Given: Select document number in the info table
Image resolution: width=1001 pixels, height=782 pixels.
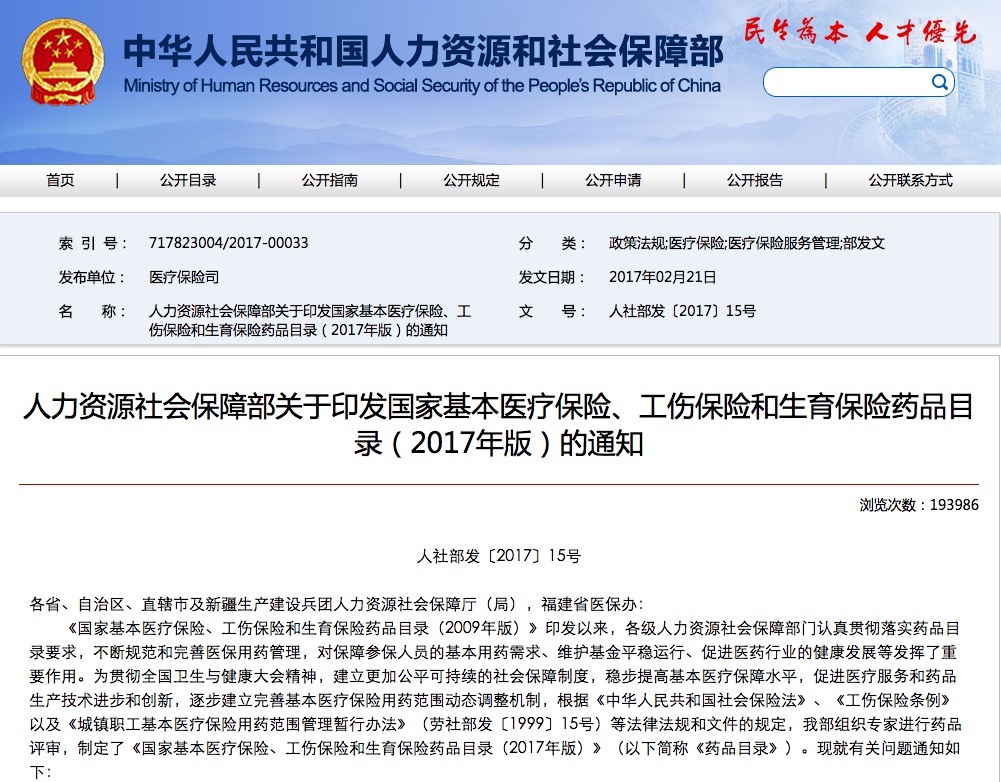Looking at the screenshot, I should point(682,312).
